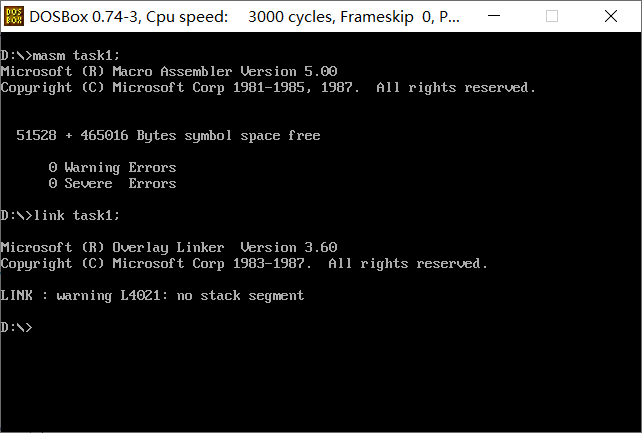The height and width of the screenshot is (433, 642).
Task: Click the word 'LINK' in warning message
Action: point(17,295)
